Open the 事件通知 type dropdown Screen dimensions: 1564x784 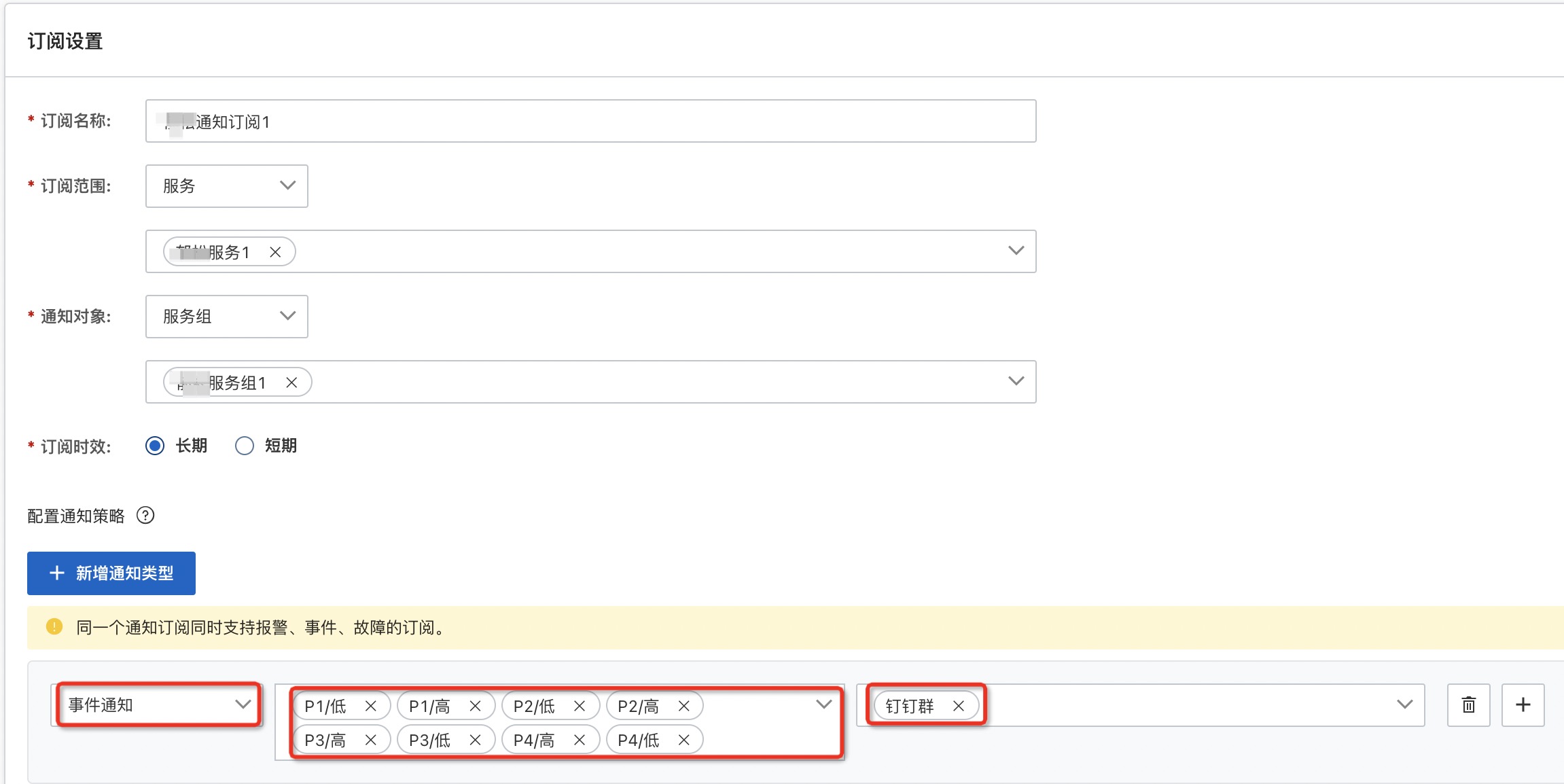click(158, 705)
